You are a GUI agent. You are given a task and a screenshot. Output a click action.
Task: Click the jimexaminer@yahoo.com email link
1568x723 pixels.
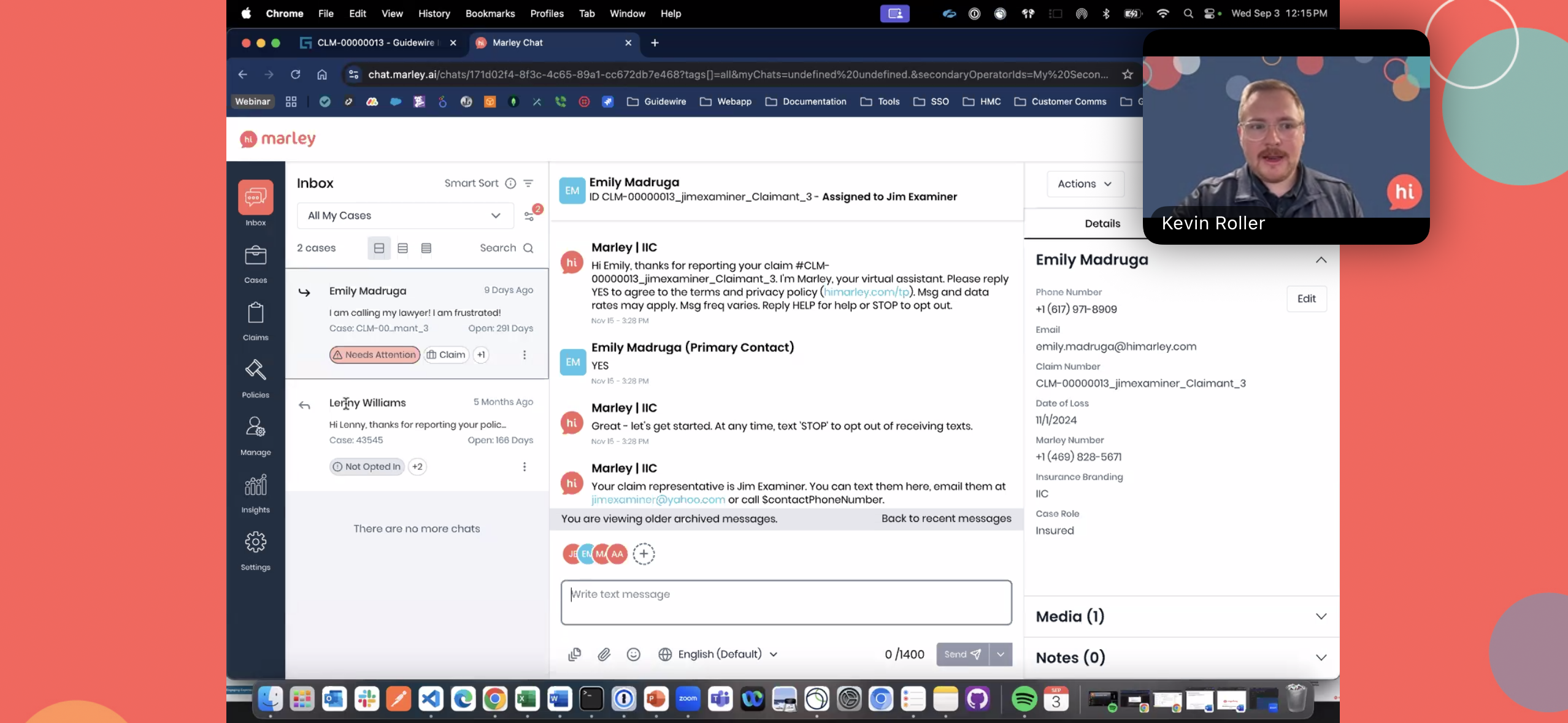658,500
